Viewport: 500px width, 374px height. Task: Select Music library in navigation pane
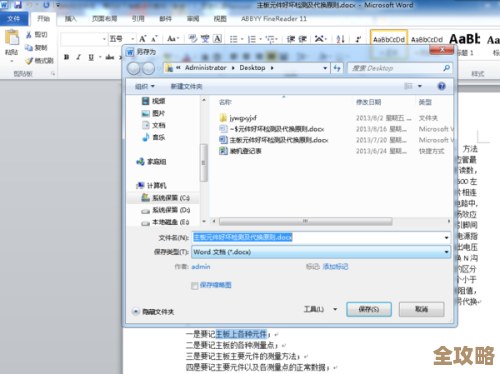153,137
